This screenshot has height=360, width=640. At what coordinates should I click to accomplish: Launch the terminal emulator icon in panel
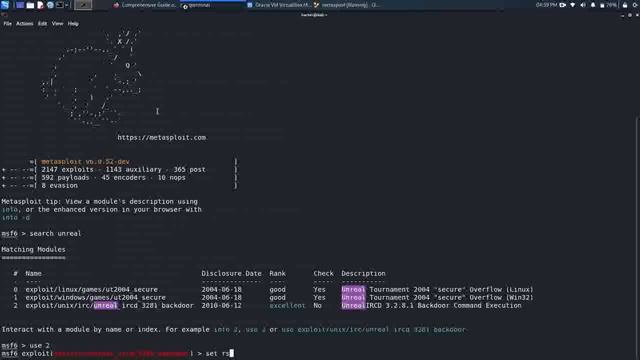point(60,5)
